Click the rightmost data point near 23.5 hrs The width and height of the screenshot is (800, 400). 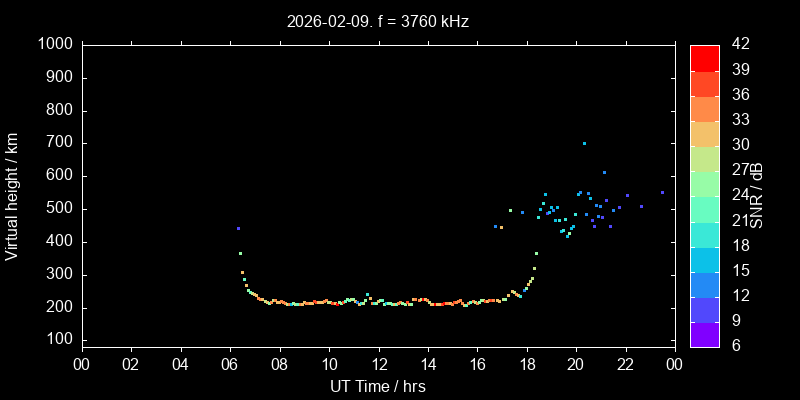662,192
